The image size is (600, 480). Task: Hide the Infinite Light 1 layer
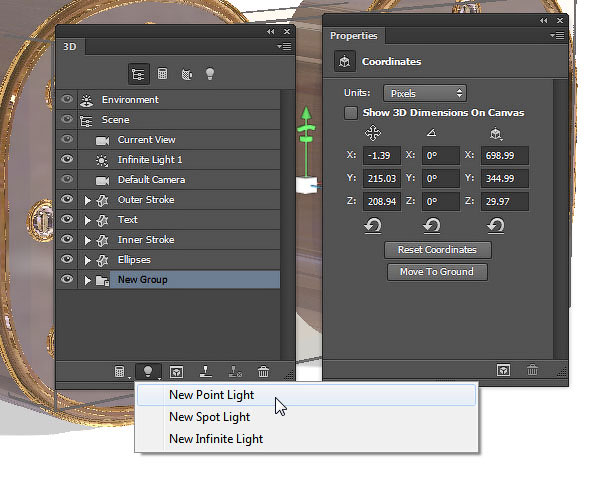tap(67, 160)
